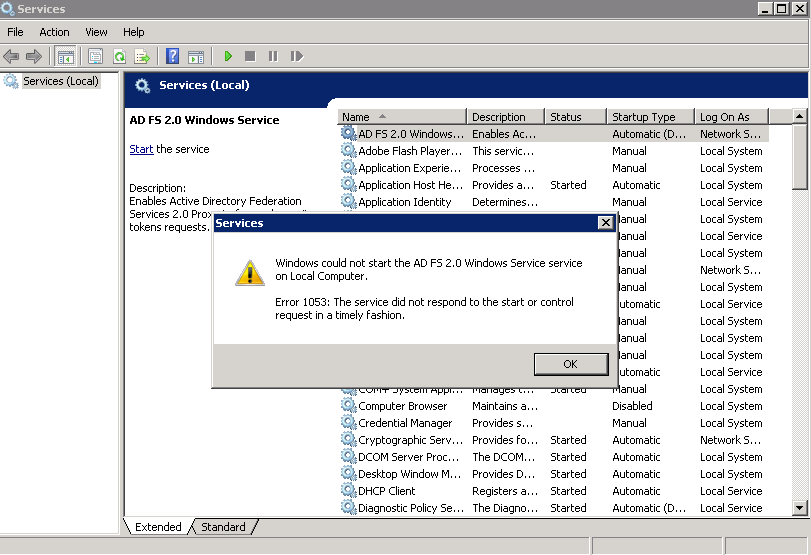Click the warning icon in error dialog

(250, 273)
